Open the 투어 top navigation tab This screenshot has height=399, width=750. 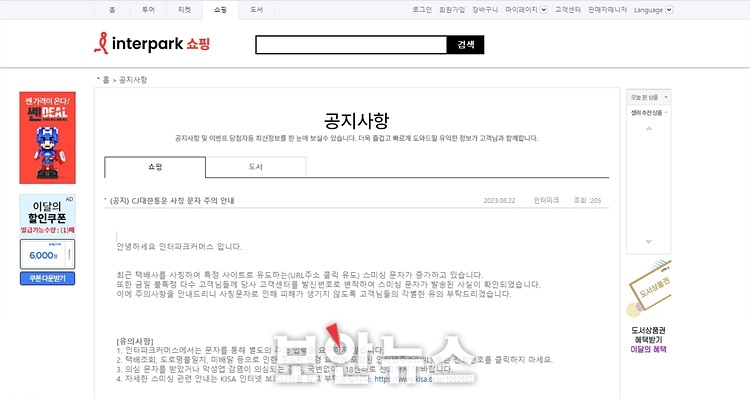[148, 10]
